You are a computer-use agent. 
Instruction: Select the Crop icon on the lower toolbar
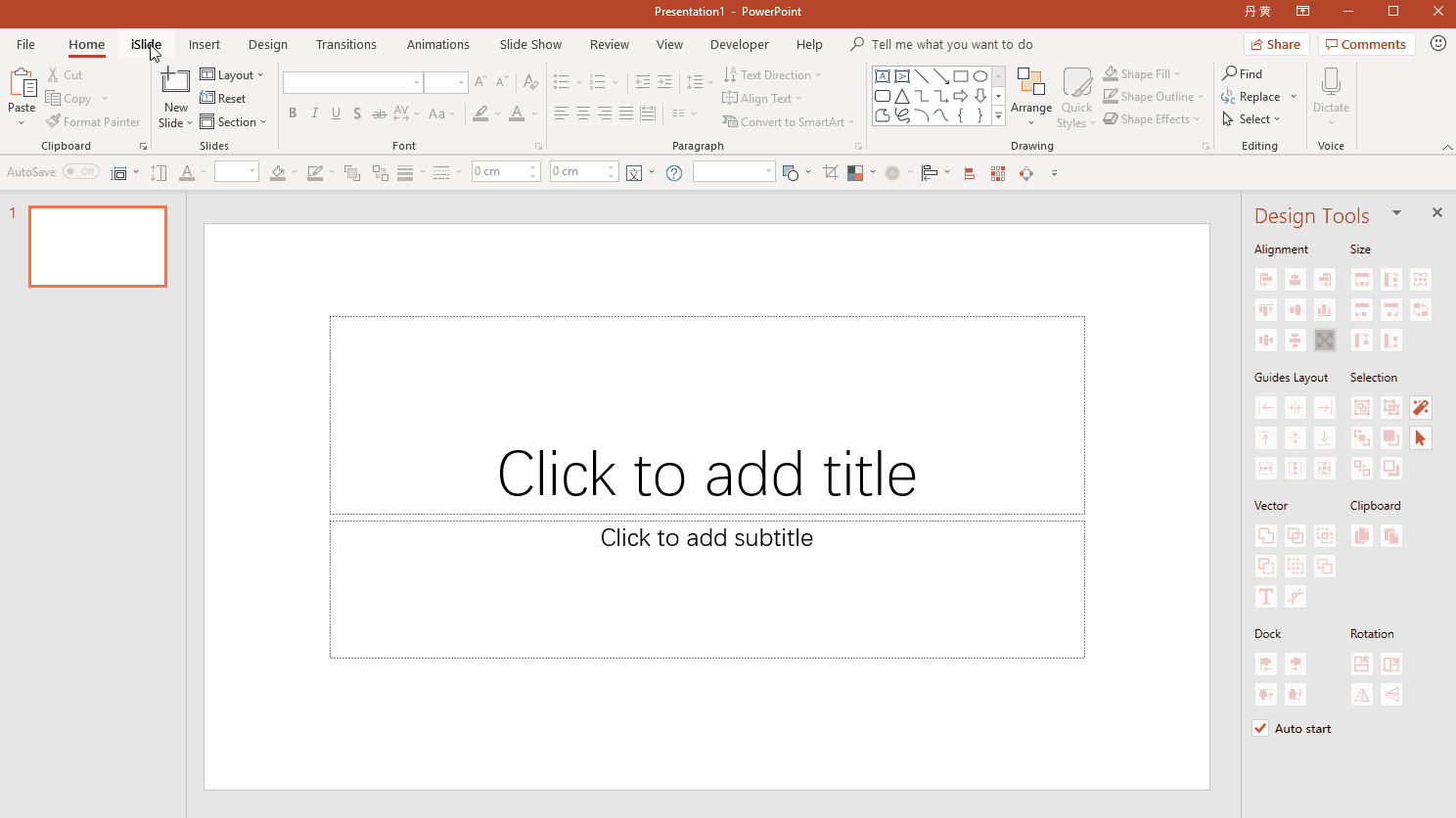830,172
